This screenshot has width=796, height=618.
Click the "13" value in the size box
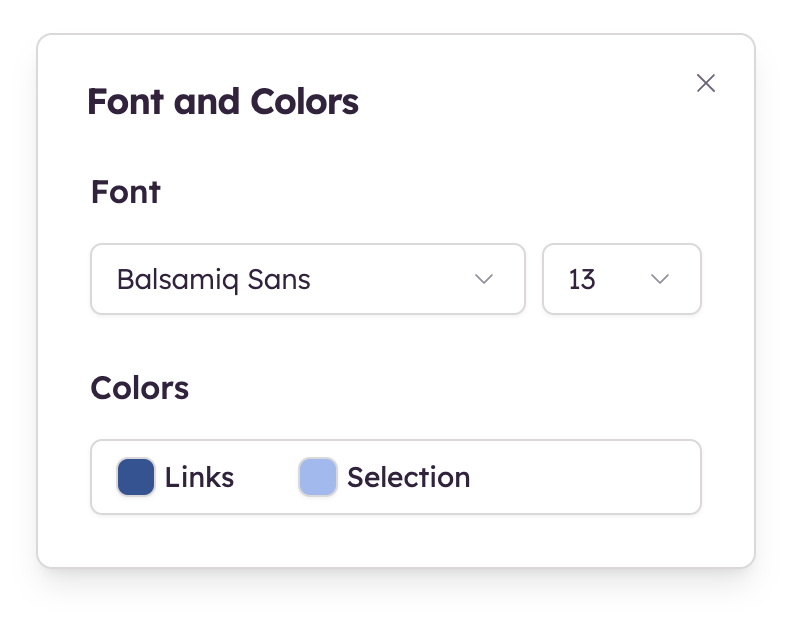click(x=582, y=279)
